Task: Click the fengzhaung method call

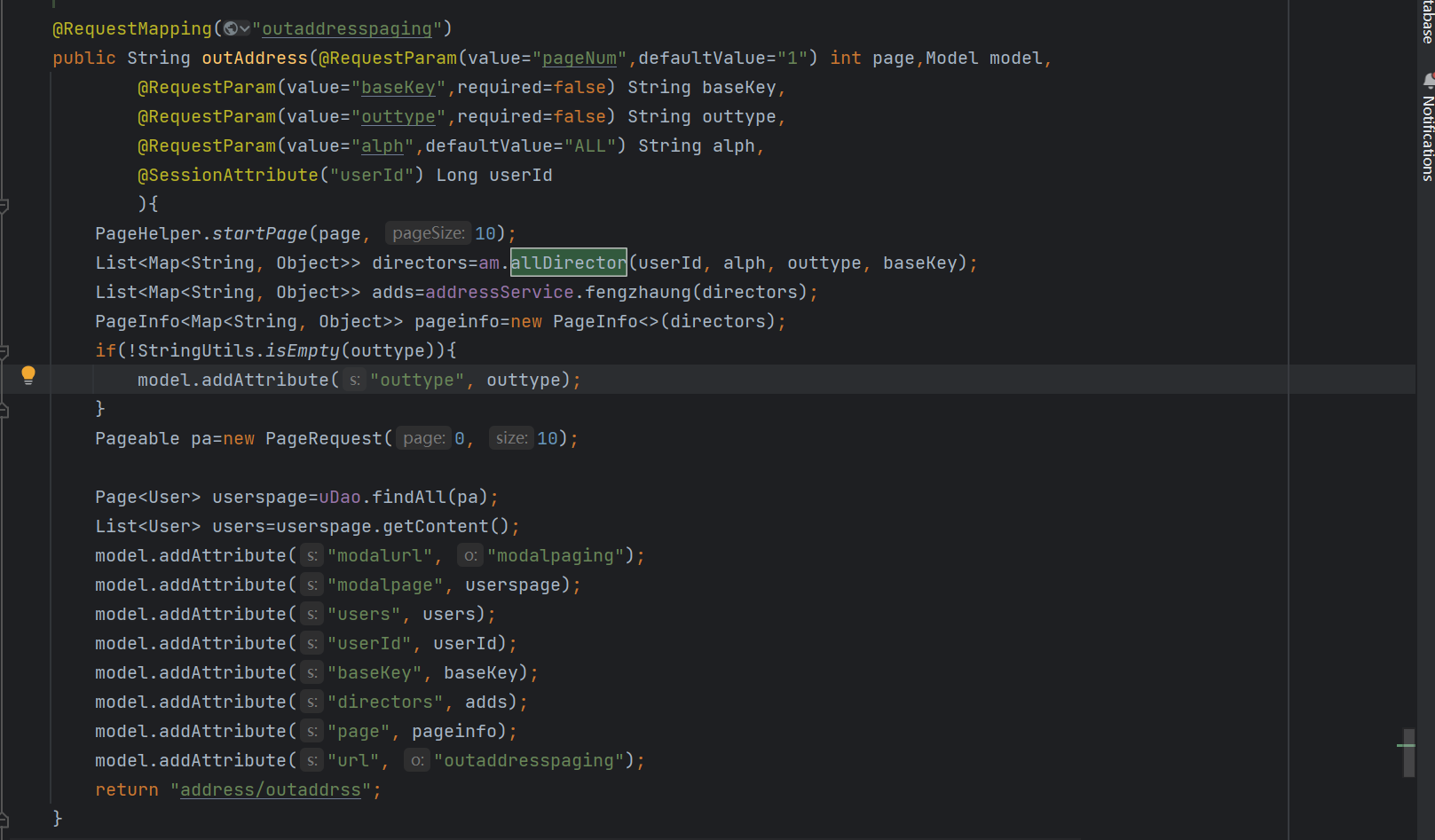Action: 637,292
